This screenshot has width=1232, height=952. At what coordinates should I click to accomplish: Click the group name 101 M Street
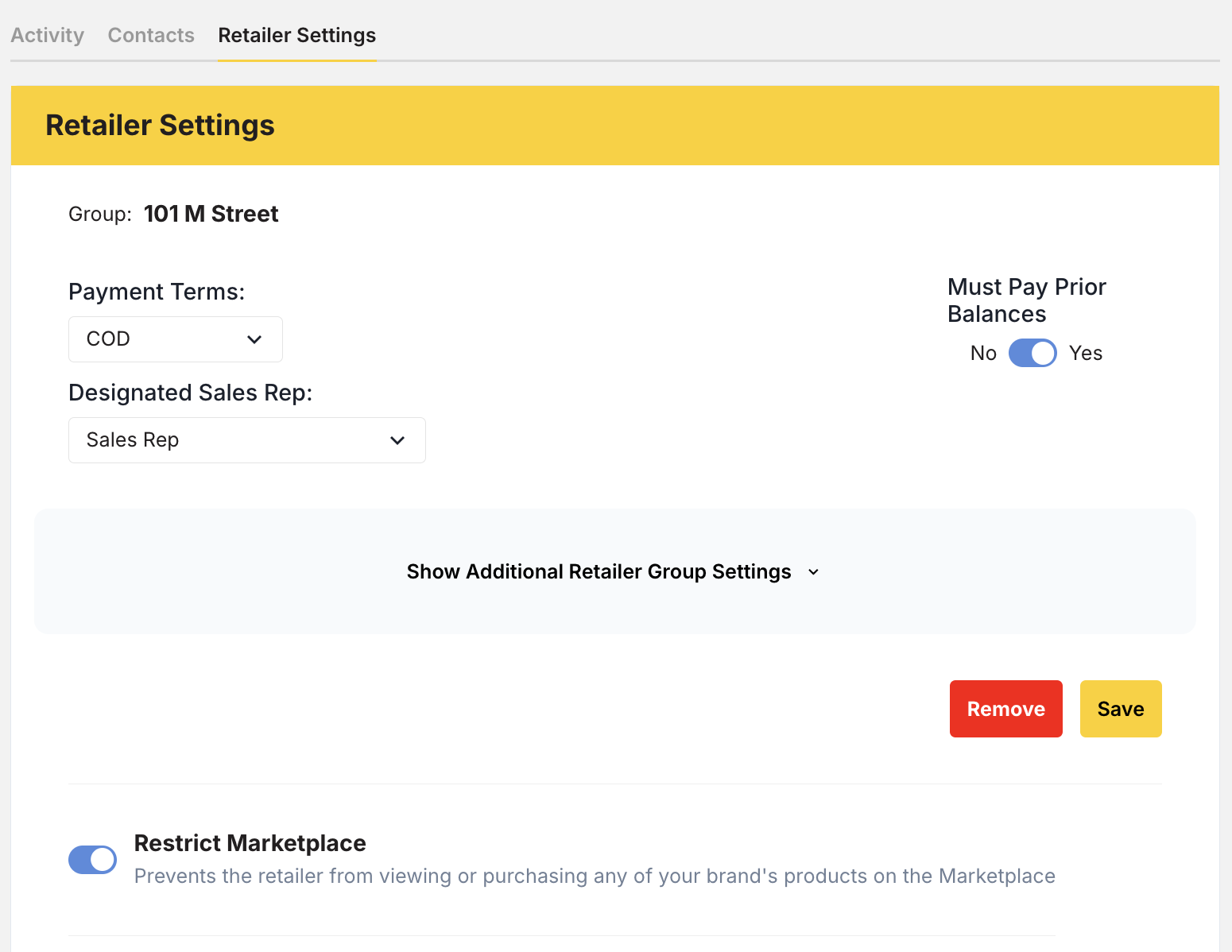211,215
